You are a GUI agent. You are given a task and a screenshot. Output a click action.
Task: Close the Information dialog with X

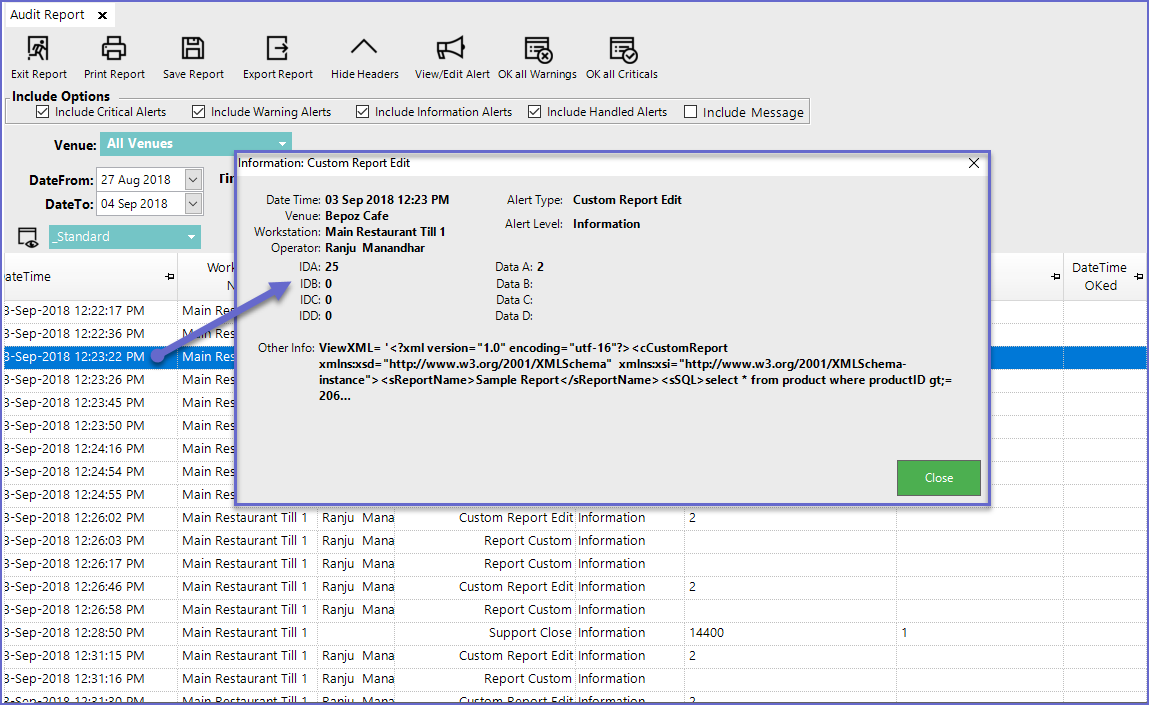click(974, 163)
